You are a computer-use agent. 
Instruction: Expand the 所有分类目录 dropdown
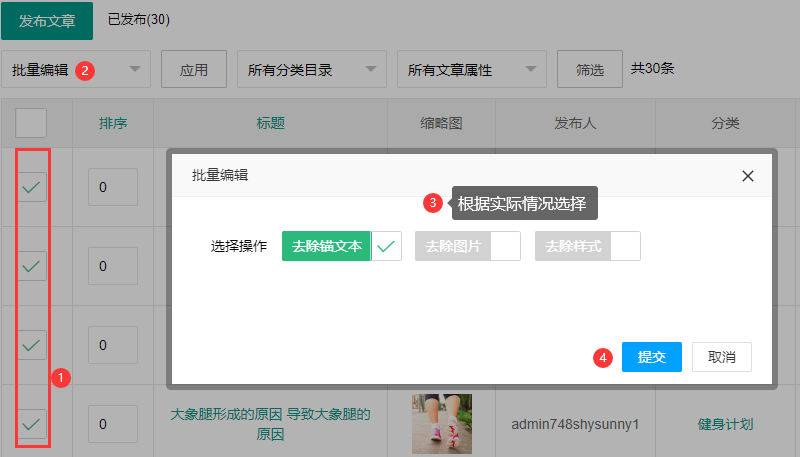tap(311, 70)
